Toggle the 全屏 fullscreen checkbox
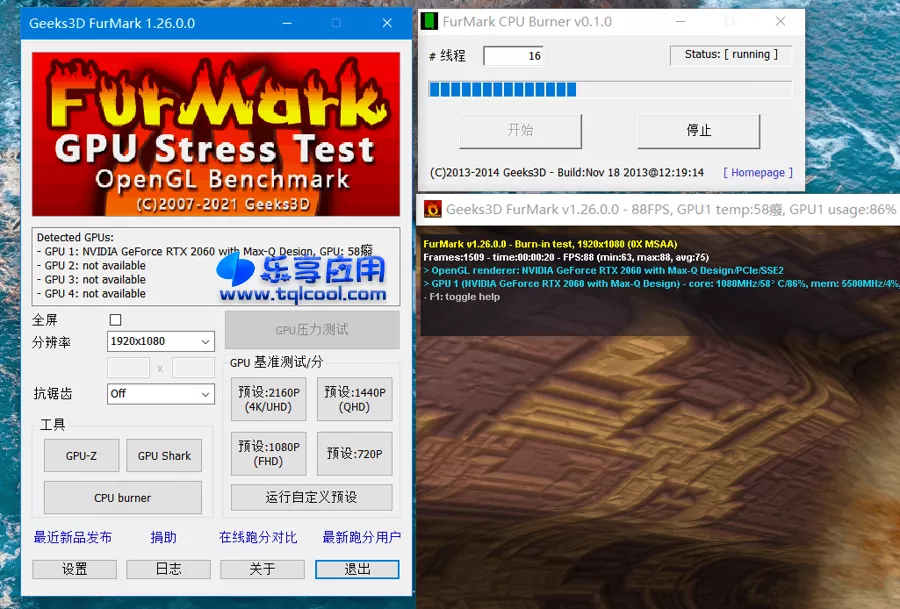 point(115,320)
